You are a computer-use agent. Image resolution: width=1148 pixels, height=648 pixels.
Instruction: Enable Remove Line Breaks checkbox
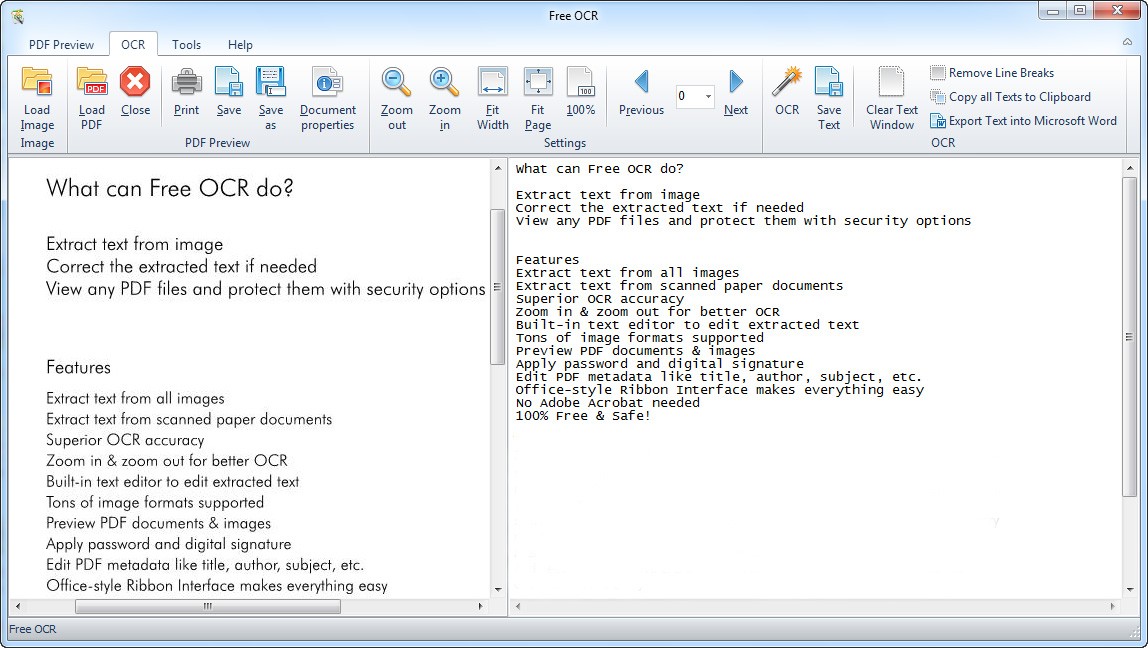(938, 72)
